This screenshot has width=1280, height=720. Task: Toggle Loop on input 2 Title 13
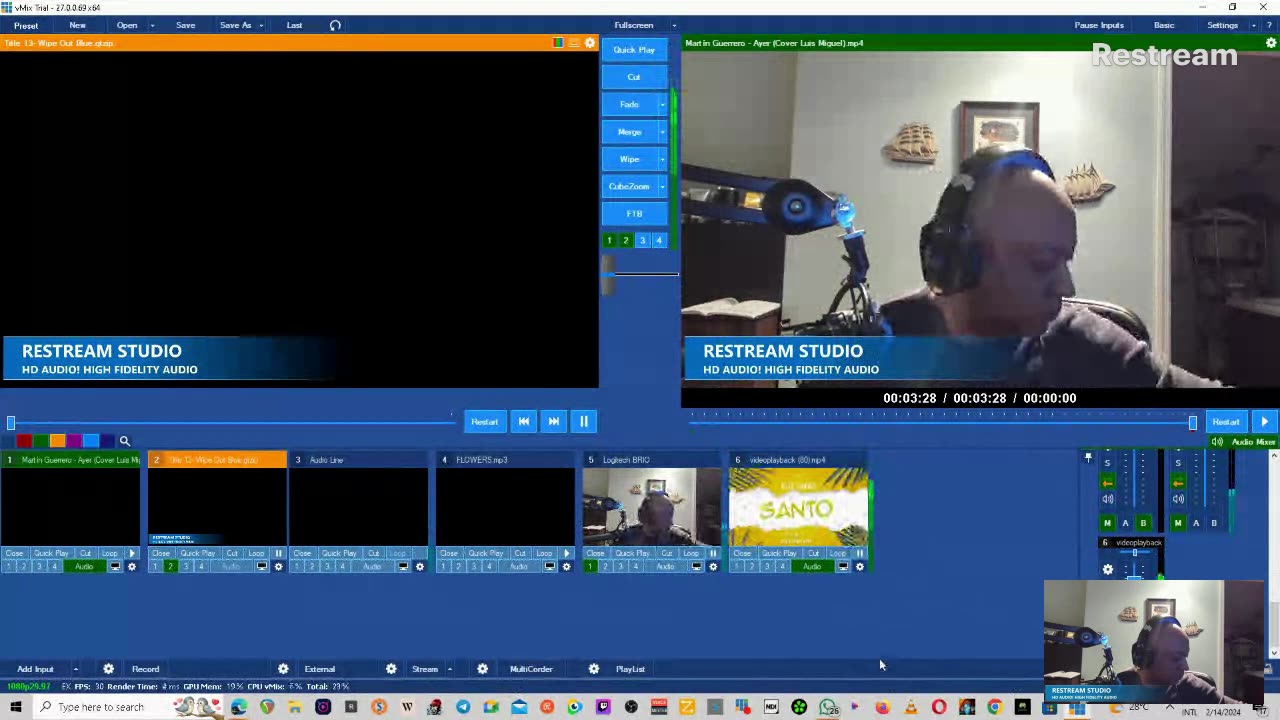[256, 553]
